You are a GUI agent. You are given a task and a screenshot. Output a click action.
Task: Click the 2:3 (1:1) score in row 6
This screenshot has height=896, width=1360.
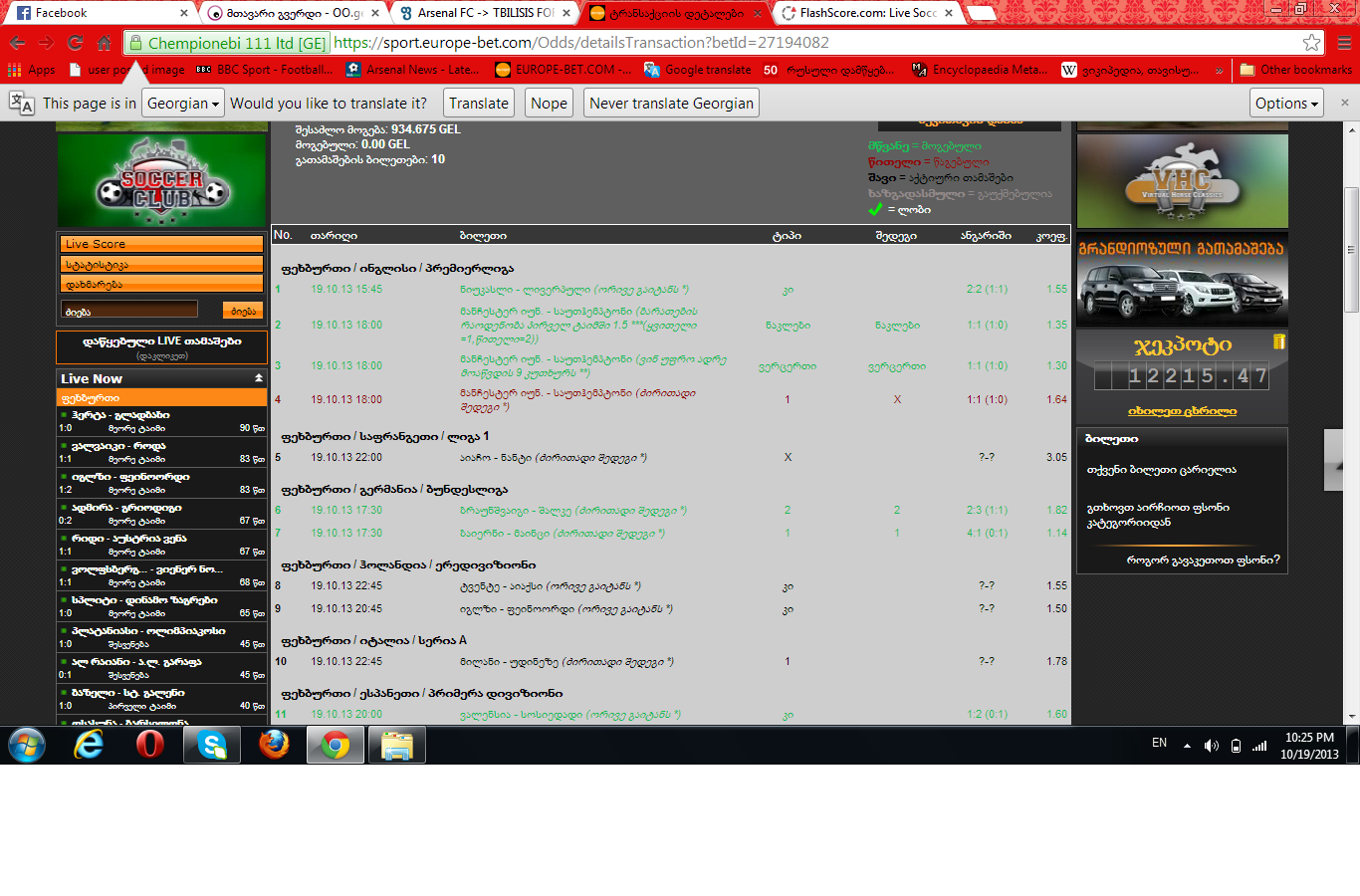pos(987,511)
